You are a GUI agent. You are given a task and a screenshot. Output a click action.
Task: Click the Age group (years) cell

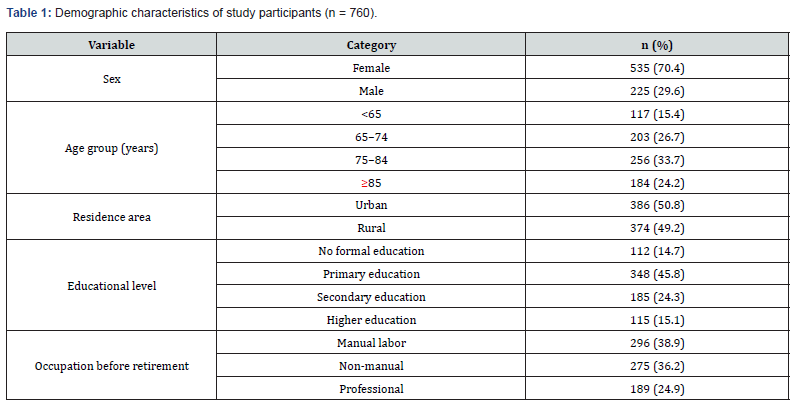111,148
